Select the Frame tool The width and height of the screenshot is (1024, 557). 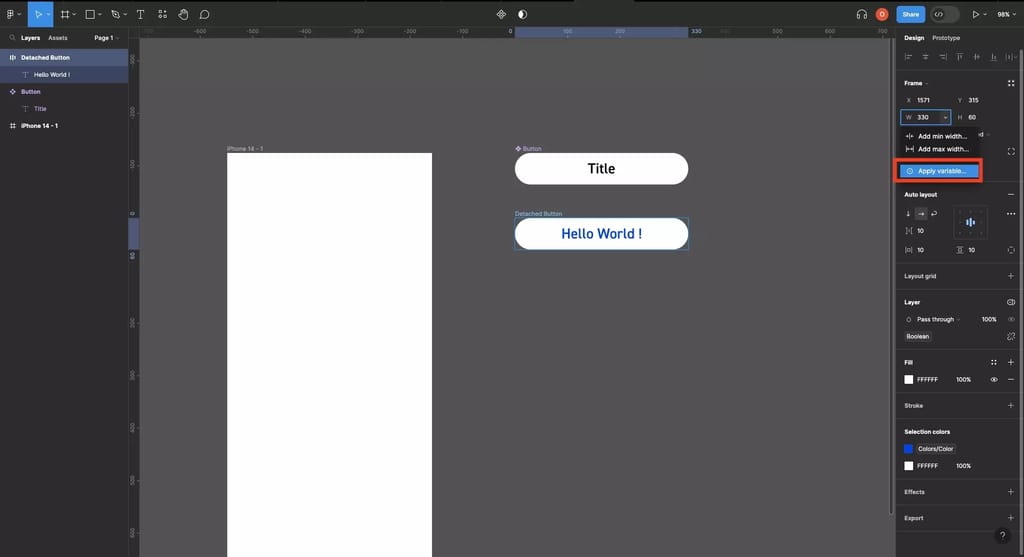65,14
